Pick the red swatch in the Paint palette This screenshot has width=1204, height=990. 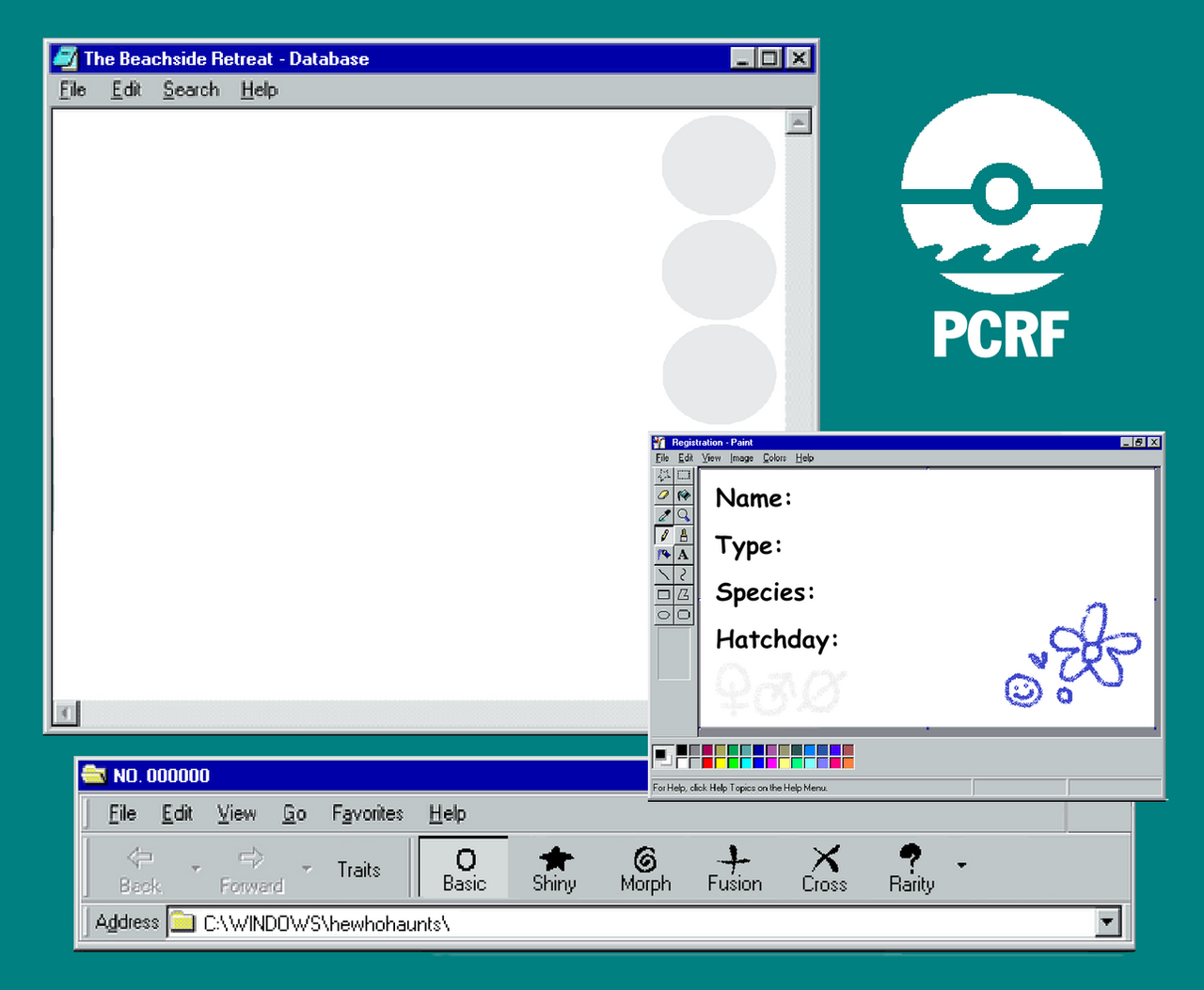tap(707, 762)
